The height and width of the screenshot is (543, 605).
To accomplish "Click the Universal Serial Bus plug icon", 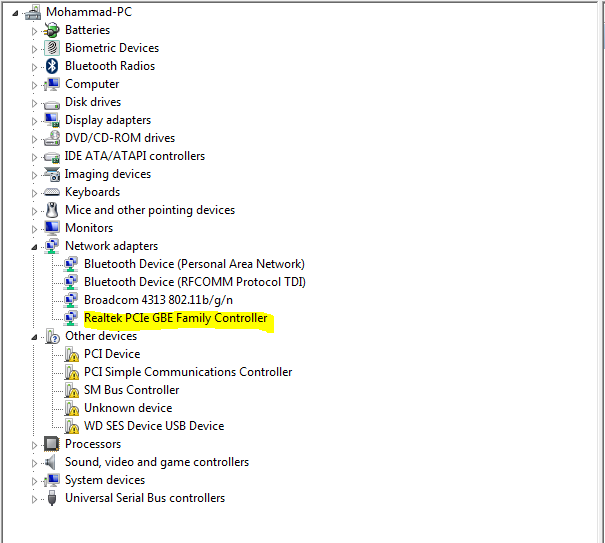I will tap(52, 498).
